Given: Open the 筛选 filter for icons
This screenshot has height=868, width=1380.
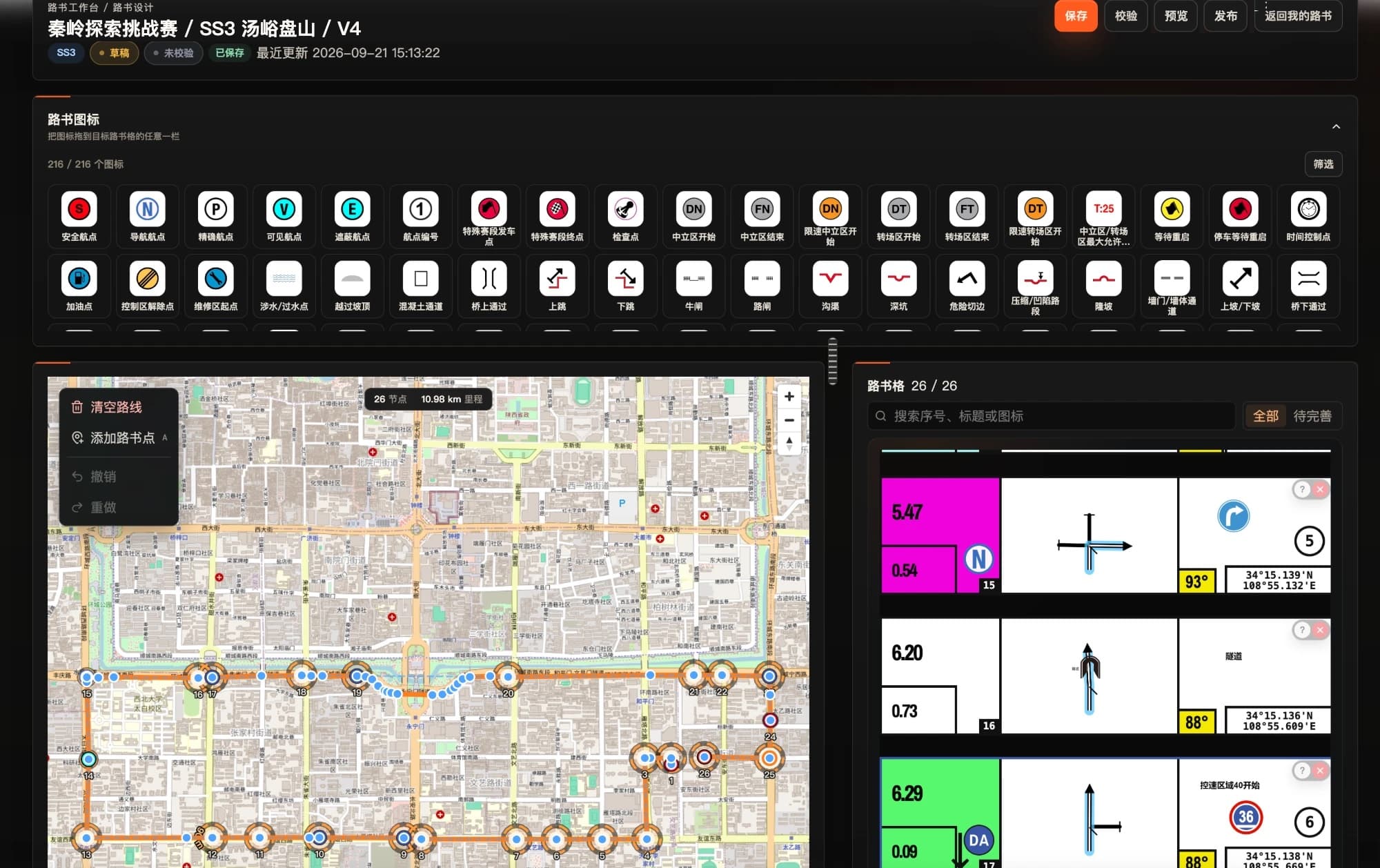Looking at the screenshot, I should 1323,164.
